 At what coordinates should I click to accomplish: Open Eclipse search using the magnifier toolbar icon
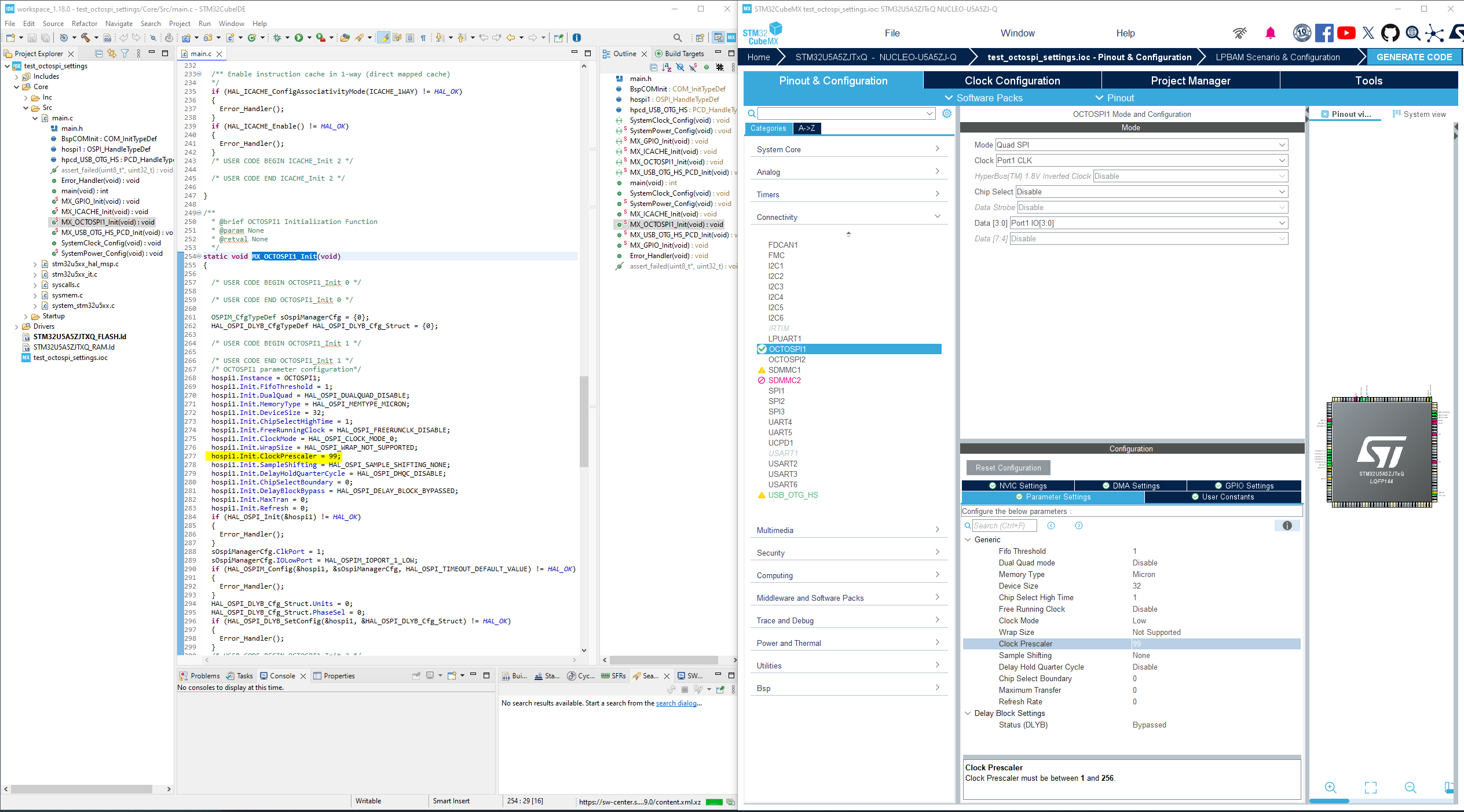coord(678,36)
